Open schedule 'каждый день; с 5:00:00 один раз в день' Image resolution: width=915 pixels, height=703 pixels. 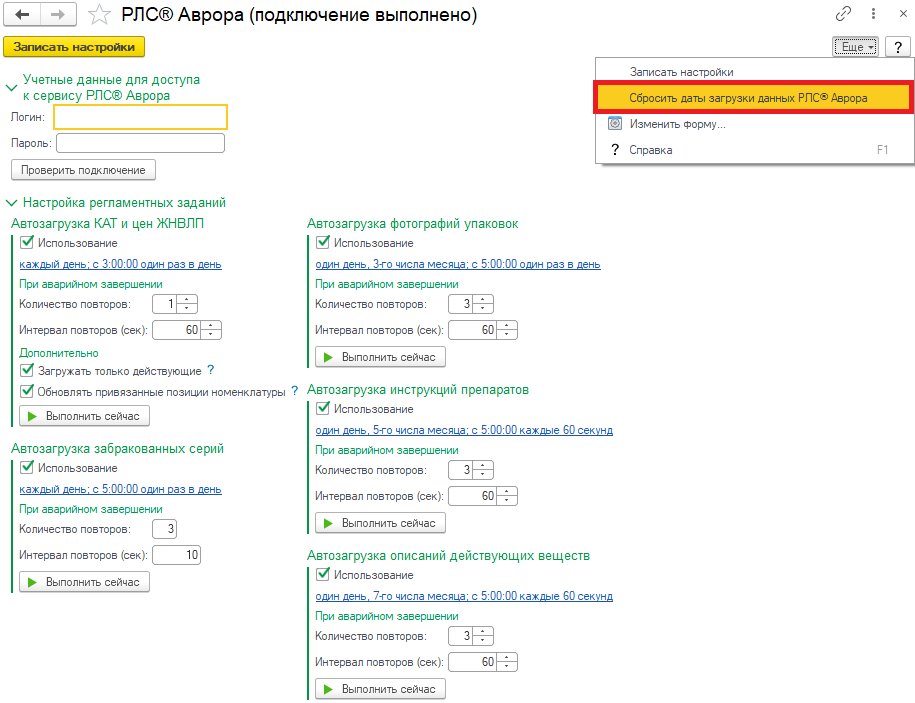tap(120, 489)
